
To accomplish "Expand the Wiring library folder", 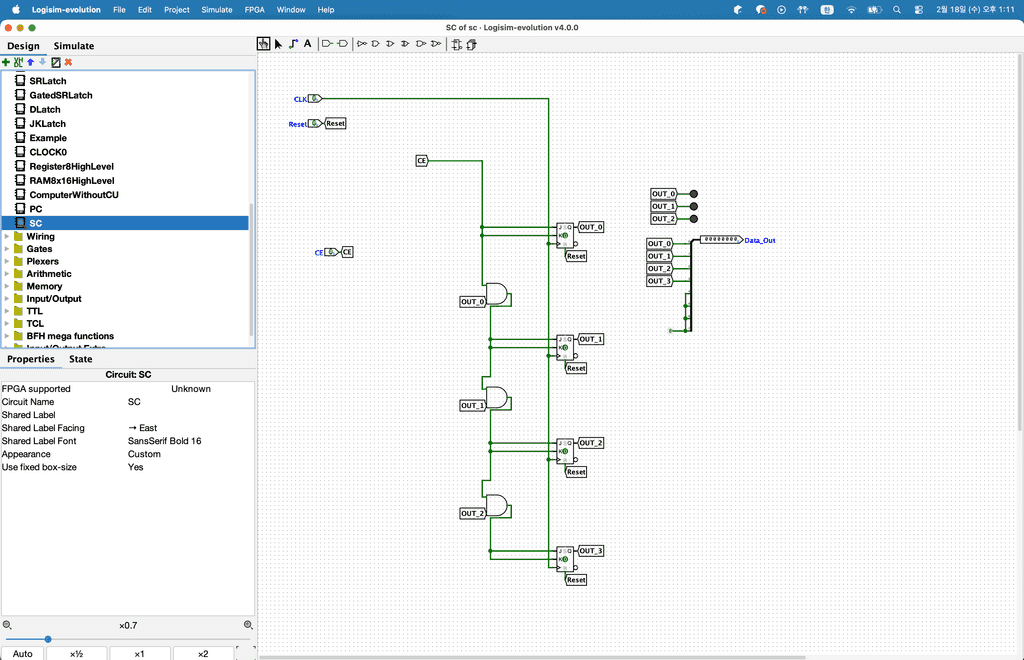I will (x=8, y=237).
